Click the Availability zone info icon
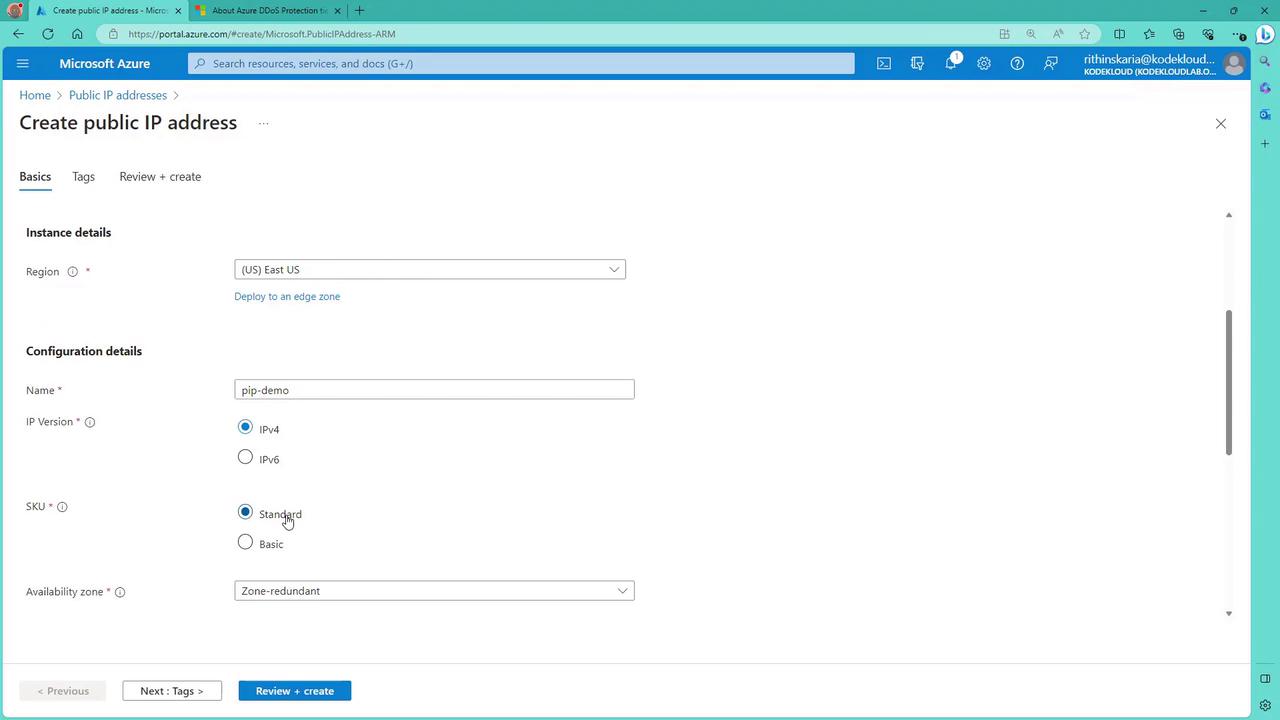This screenshot has height=720, width=1280. coord(120,592)
